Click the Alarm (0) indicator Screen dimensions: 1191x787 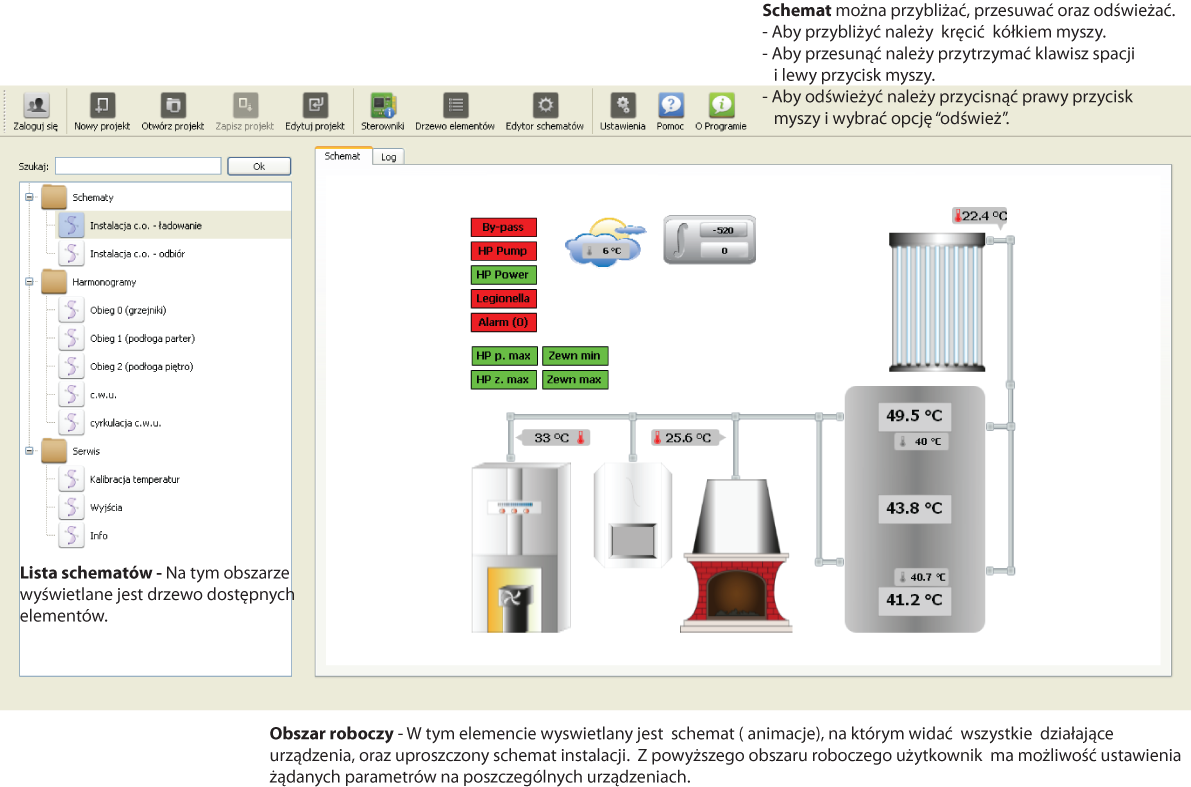tap(504, 322)
